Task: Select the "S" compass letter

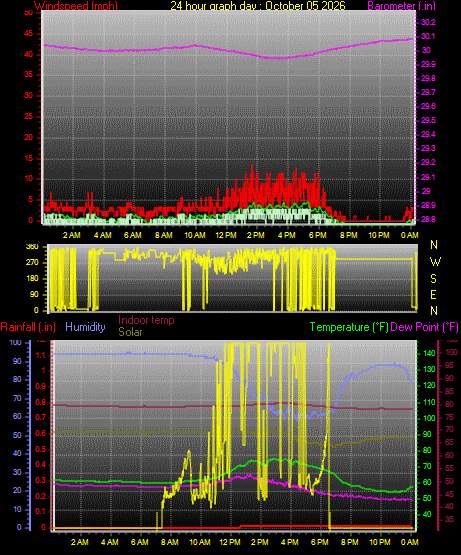Action: 433,279
